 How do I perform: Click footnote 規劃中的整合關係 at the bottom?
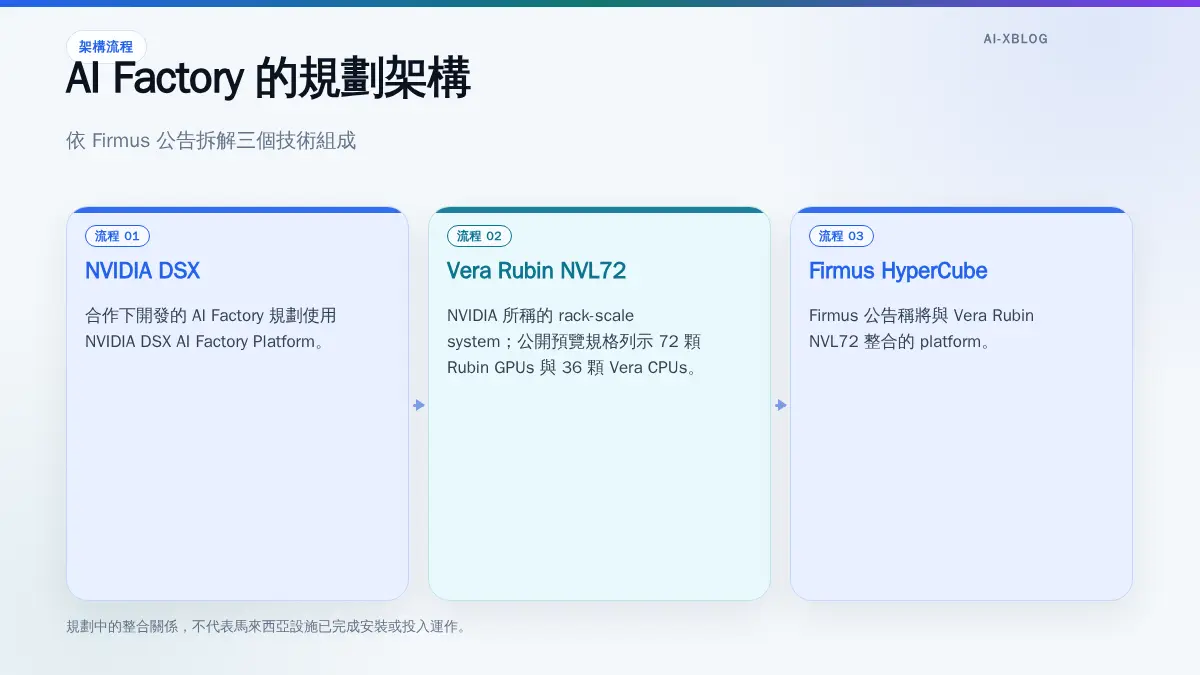pos(267,627)
